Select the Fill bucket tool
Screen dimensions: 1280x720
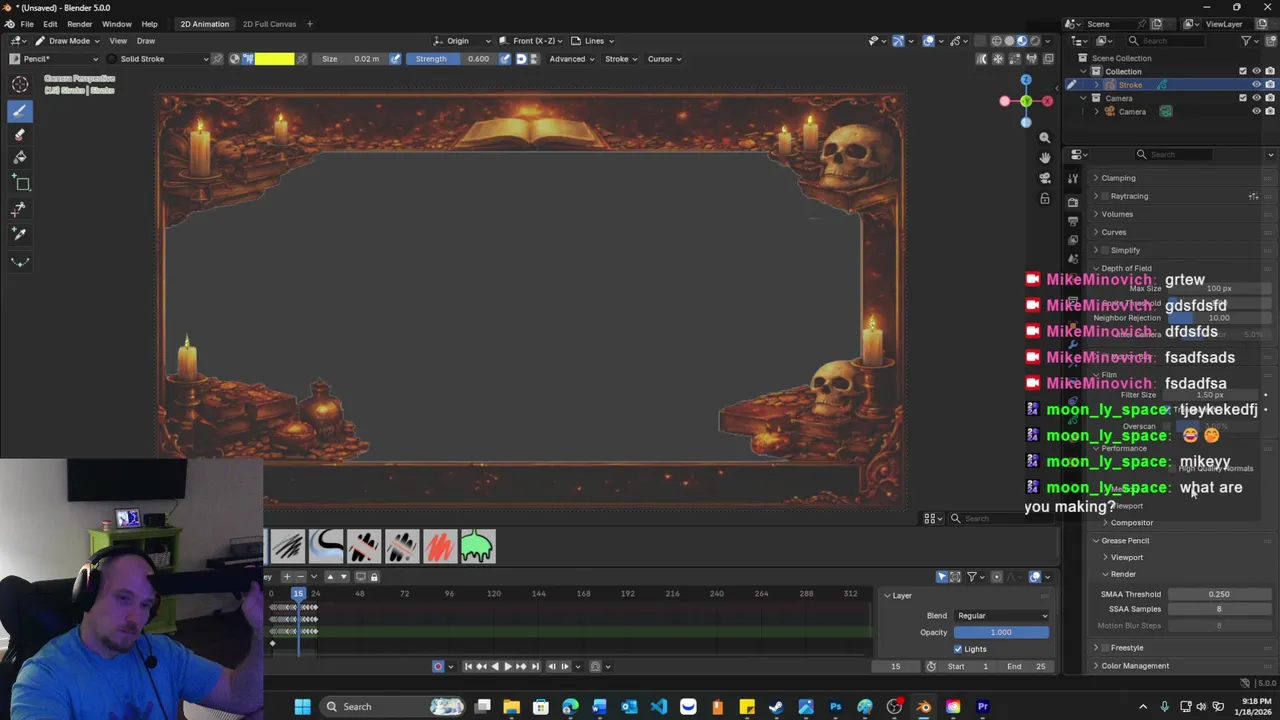(x=20, y=157)
